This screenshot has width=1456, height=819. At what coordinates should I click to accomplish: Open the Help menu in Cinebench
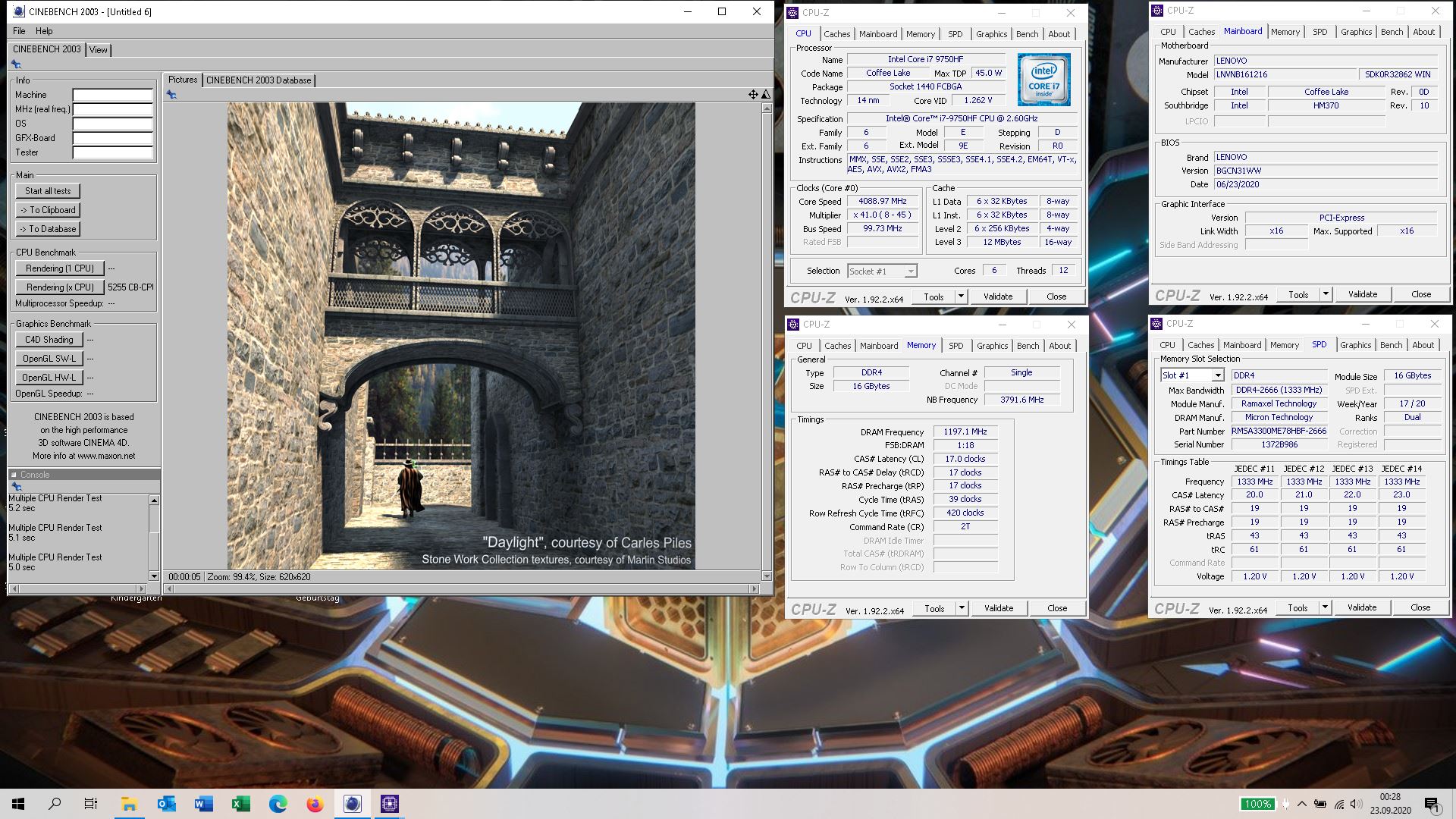point(44,31)
